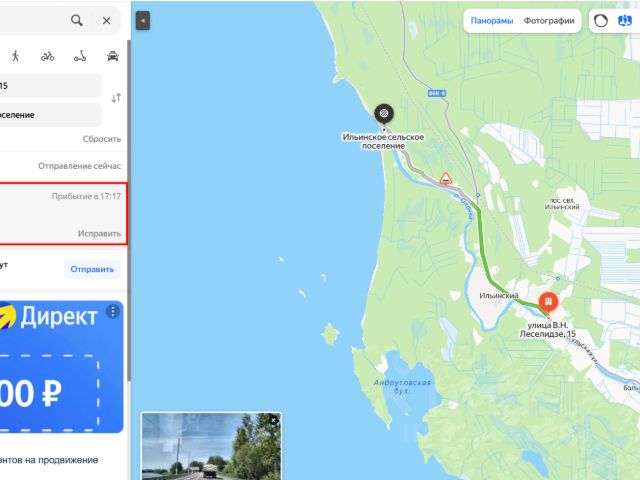Collapse the side panel with arrow button
Screen dimensions: 640x480
(x=143, y=21)
